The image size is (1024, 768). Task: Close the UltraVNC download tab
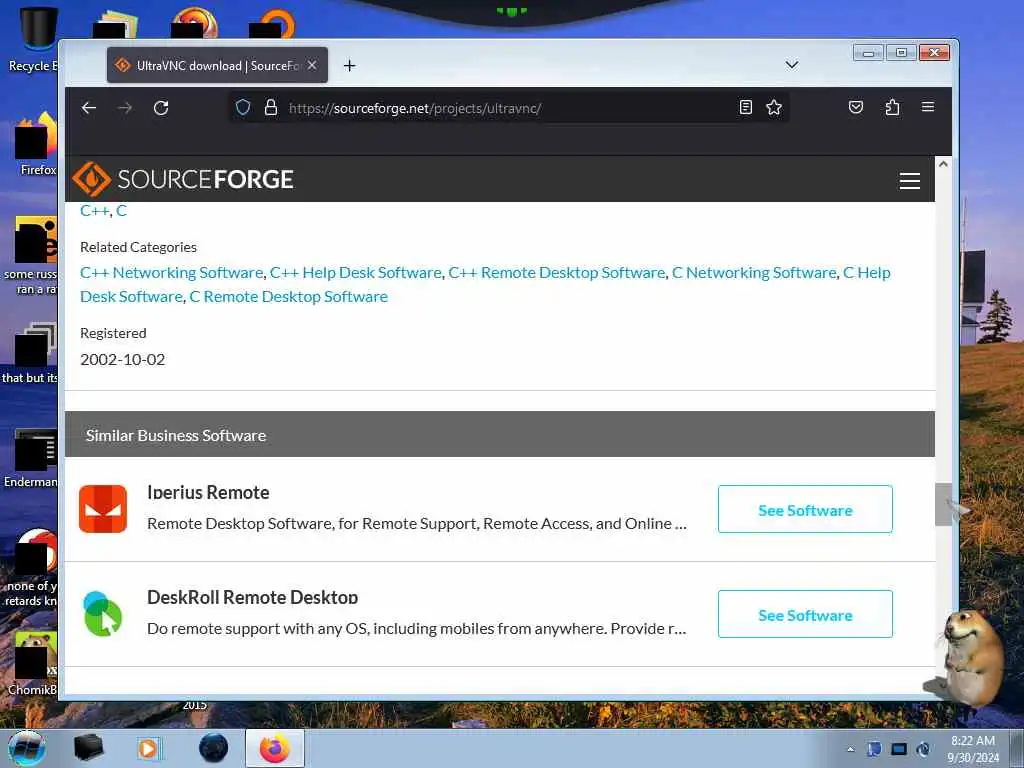tap(312, 65)
